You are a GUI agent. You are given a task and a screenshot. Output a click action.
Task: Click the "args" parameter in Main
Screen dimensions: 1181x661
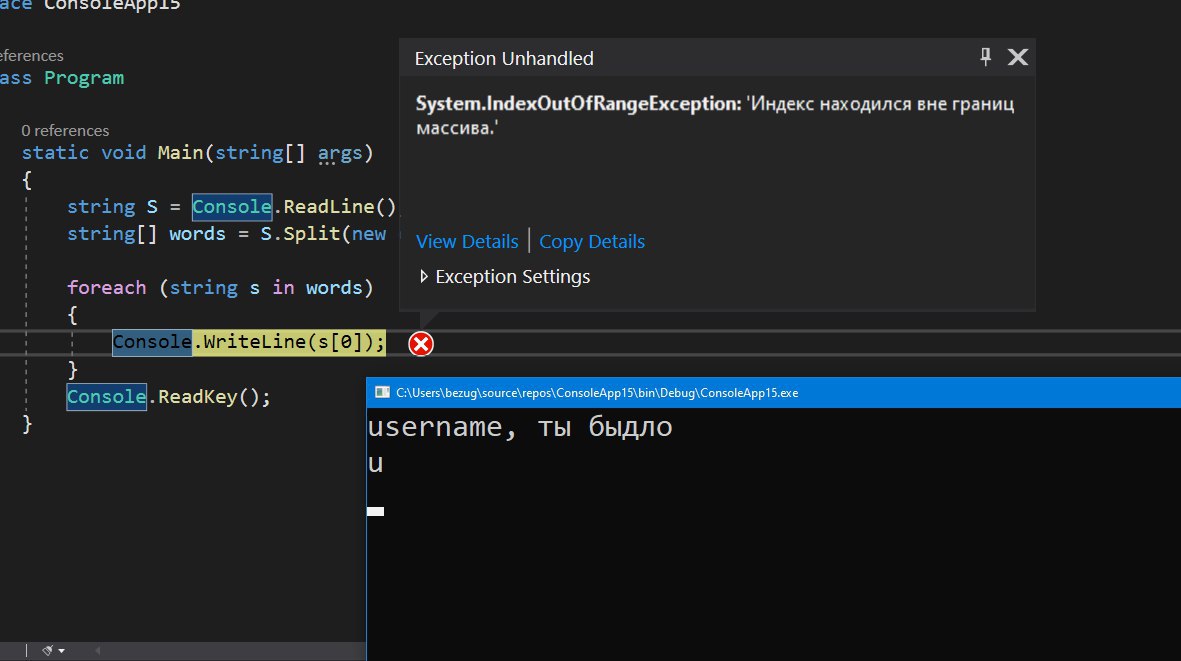click(341, 153)
